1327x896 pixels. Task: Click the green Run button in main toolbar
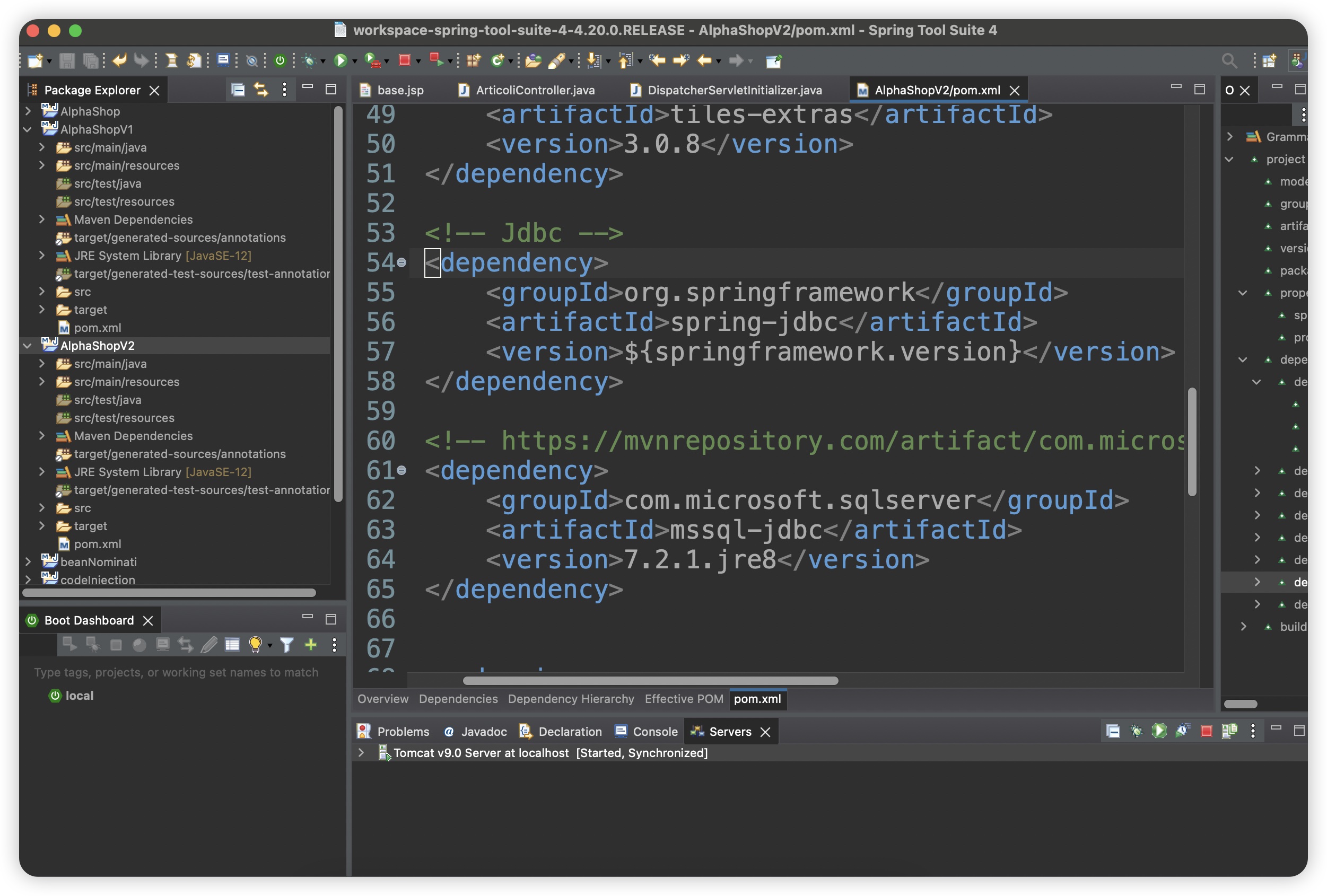coord(341,60)
